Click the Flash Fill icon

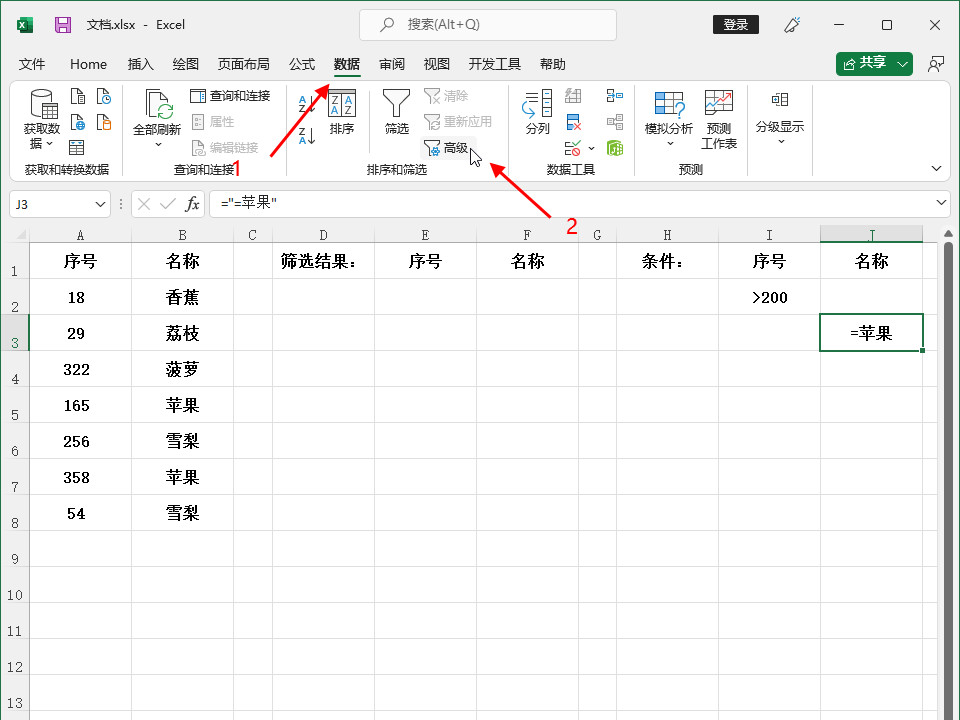coord(573,96)
